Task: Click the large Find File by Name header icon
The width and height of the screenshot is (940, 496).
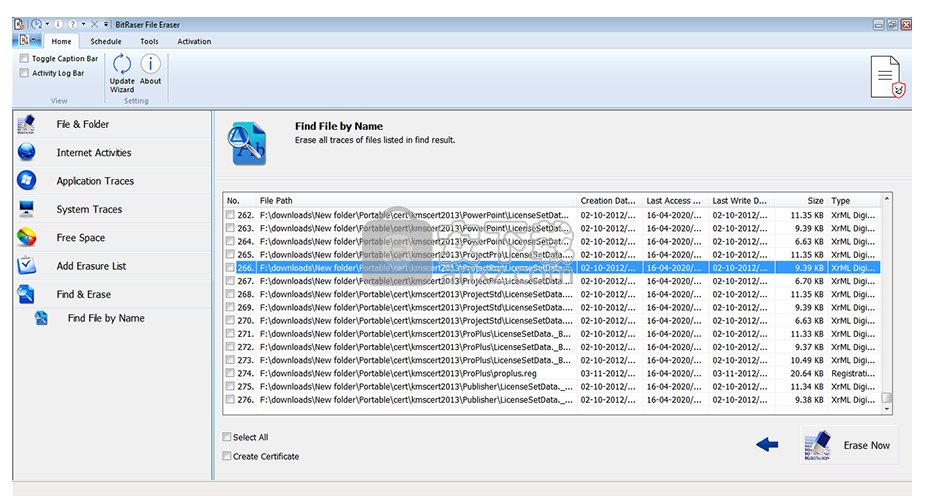Action: pyautogui.click(x=246, y=143)
